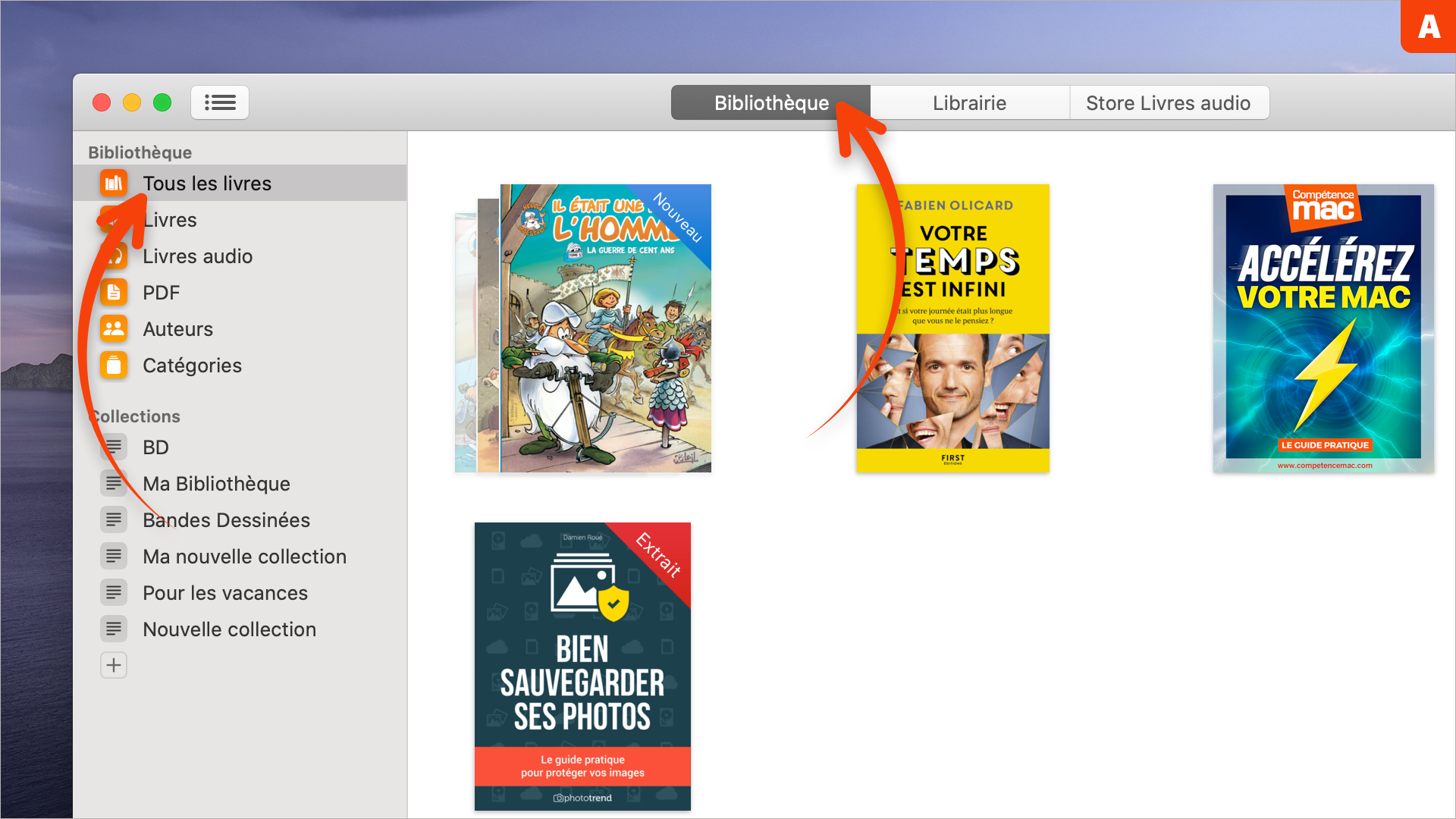Image resolution: width=1456 pixels, height=819 pixels.
Task: Select the Bandes Dessinées collection
Action: point(226,520)
